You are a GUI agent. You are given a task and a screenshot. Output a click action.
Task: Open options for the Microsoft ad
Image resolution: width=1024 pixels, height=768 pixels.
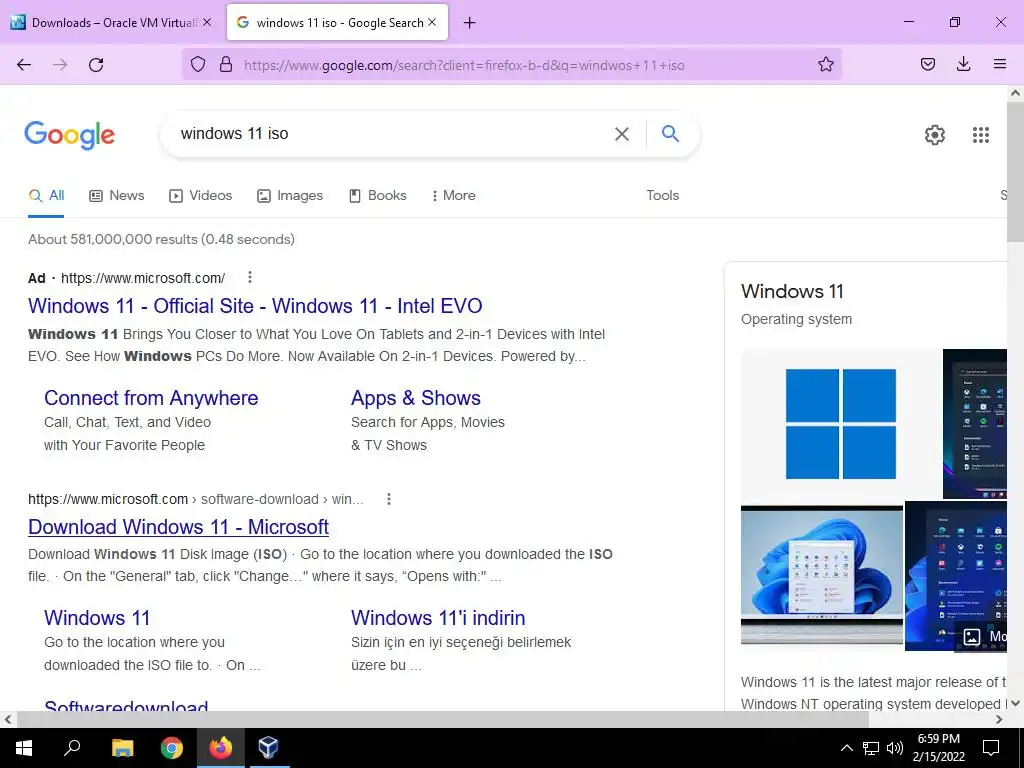(x=249, y=278)
